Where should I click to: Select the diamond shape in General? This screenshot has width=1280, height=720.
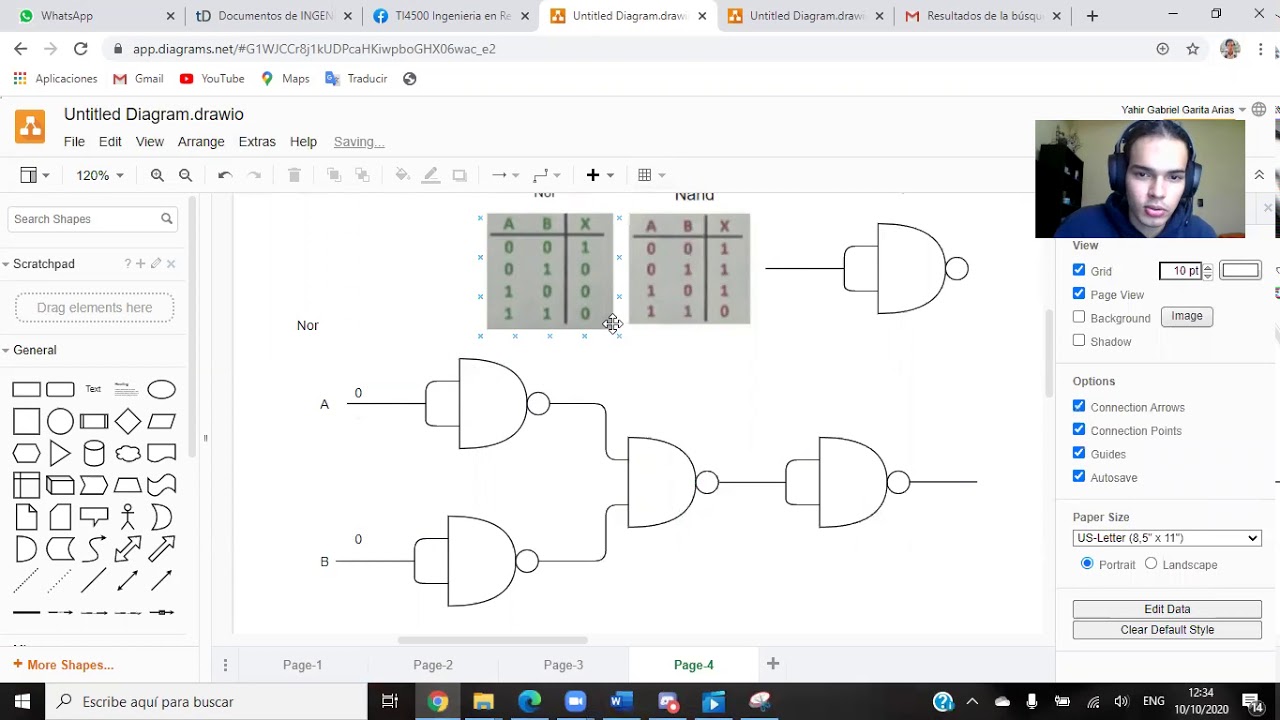pyautogui.click(x=128, y=422)
